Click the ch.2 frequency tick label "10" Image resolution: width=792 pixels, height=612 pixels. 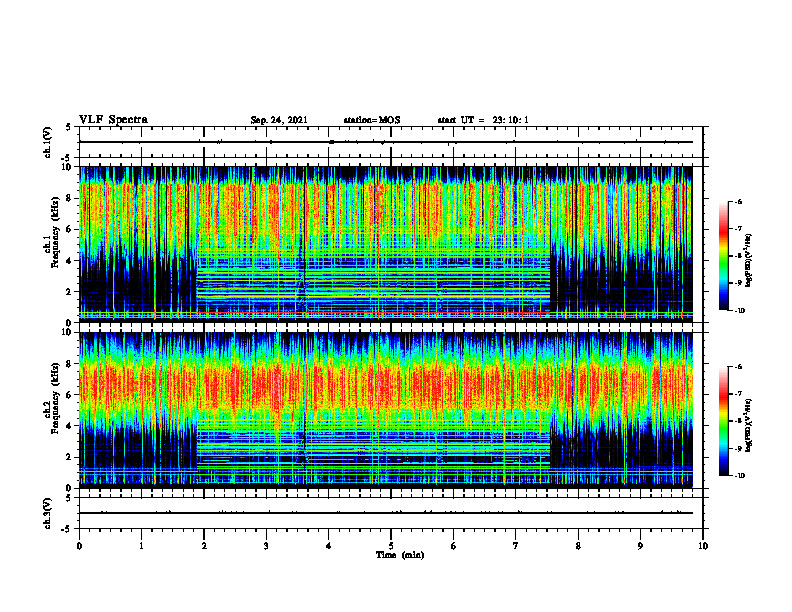(x=68, y=332)
